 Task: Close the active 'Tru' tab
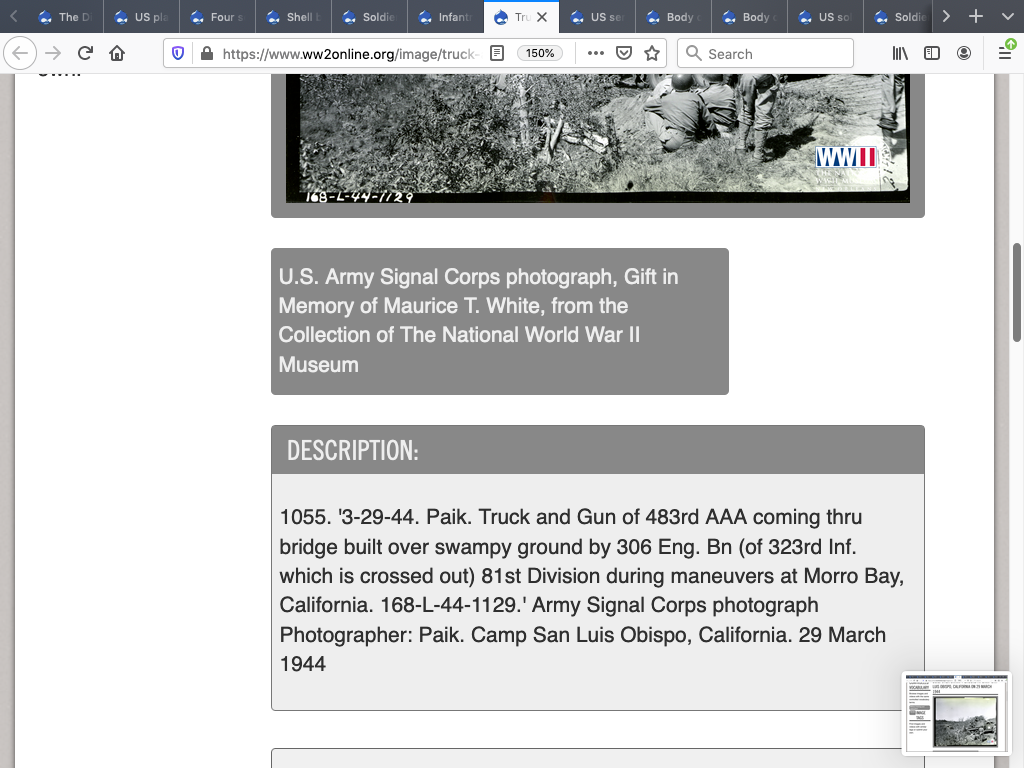click(541, 17)
